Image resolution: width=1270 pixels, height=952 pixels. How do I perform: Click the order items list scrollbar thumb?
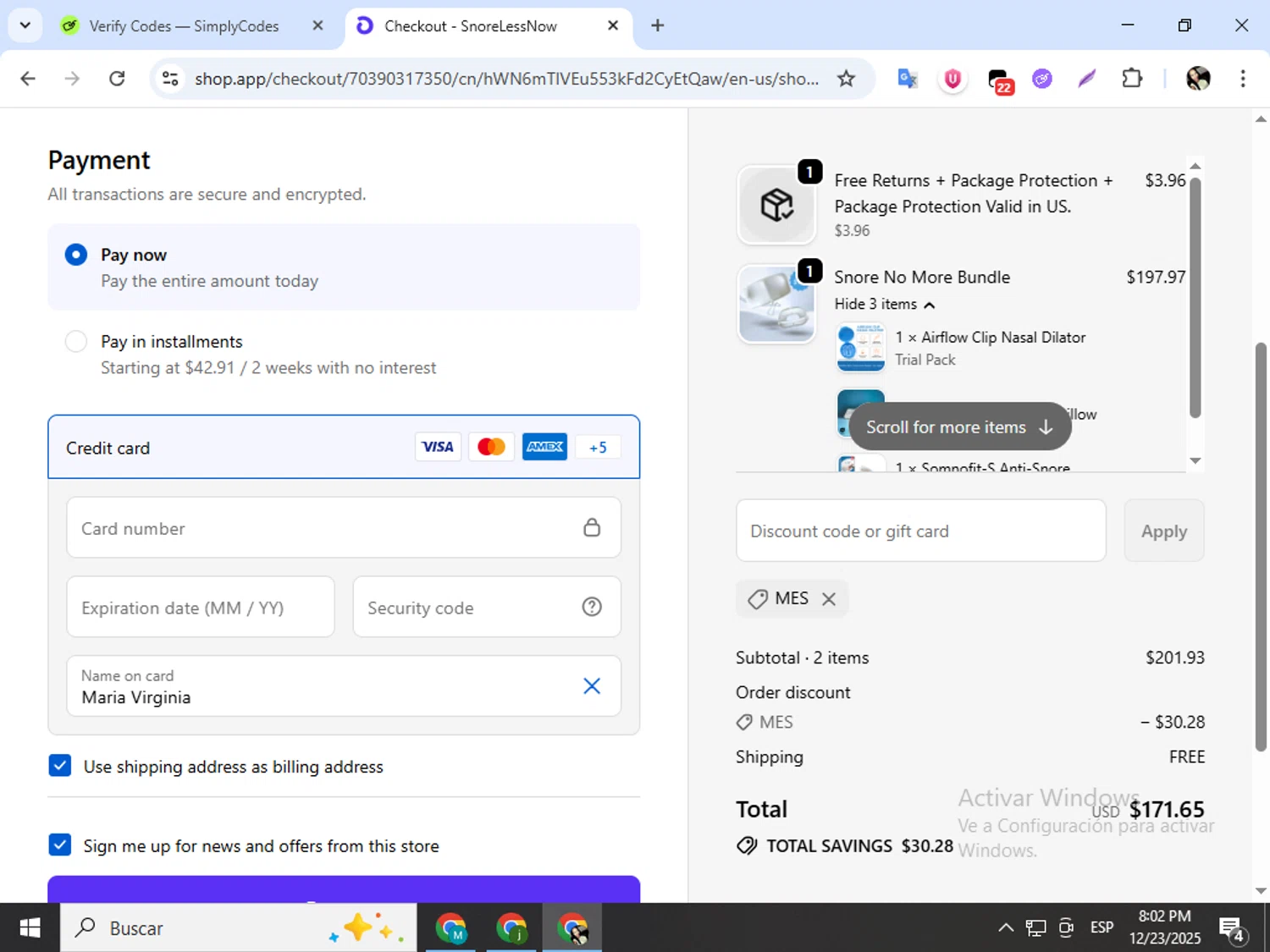tap(1195, 298)
